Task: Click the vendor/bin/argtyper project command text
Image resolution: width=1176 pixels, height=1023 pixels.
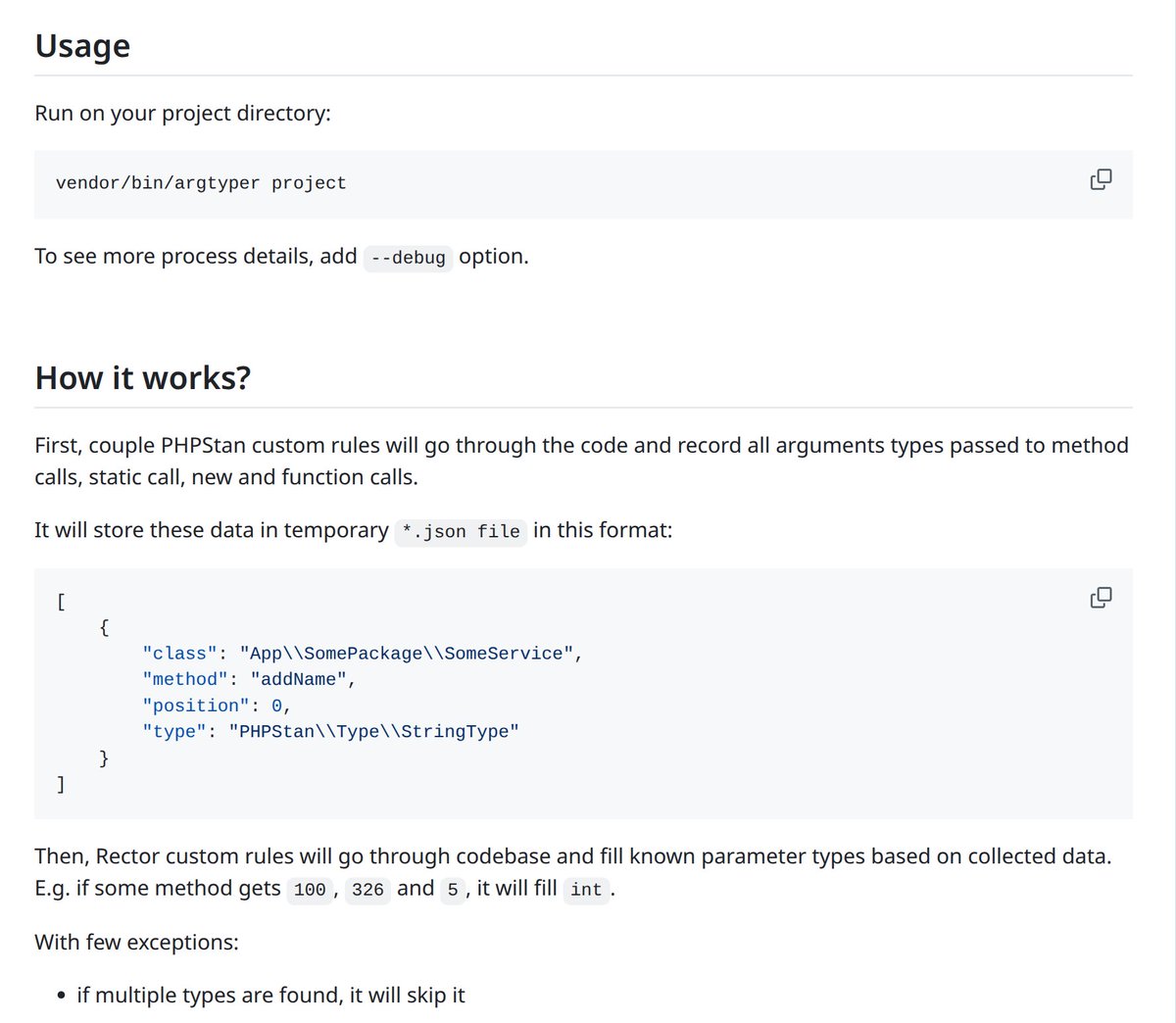Action: tap(201, 183)
